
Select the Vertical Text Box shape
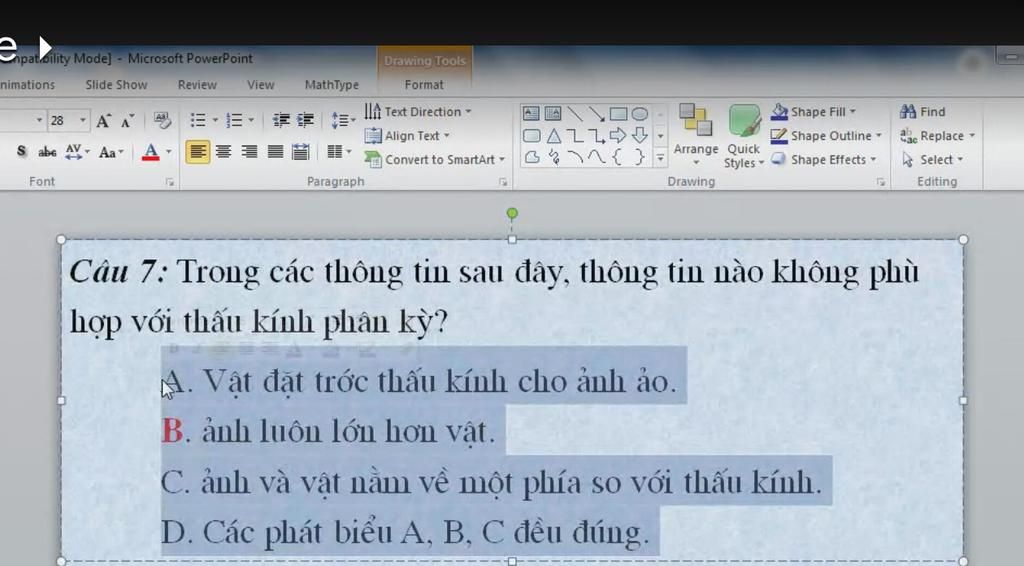click(552, 114)
